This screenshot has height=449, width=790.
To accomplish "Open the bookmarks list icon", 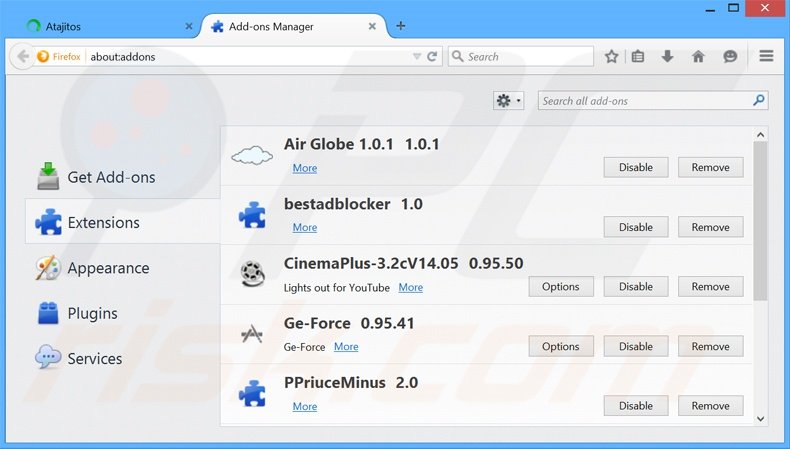I will pos(638,56).
